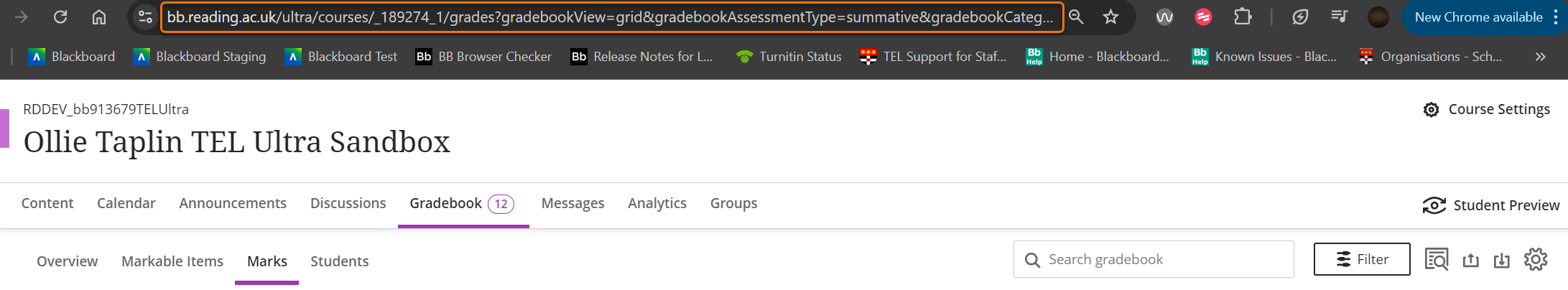The height and width of the screenshot is (290, 1568).
Task: Click the New Chrome available button
Action: pos(1478,17)
